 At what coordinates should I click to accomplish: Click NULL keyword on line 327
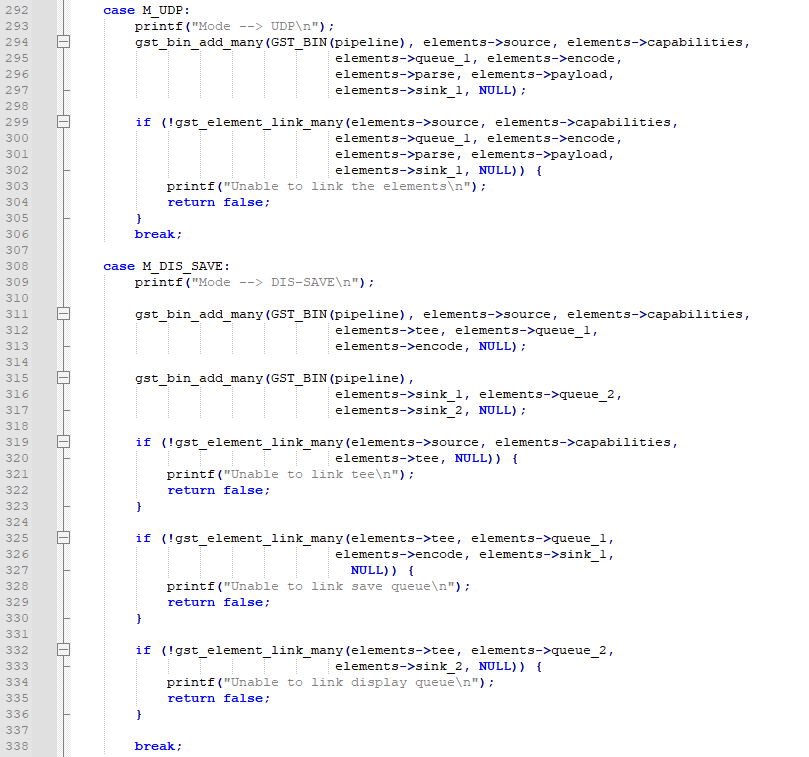click(x=366, y=570)
